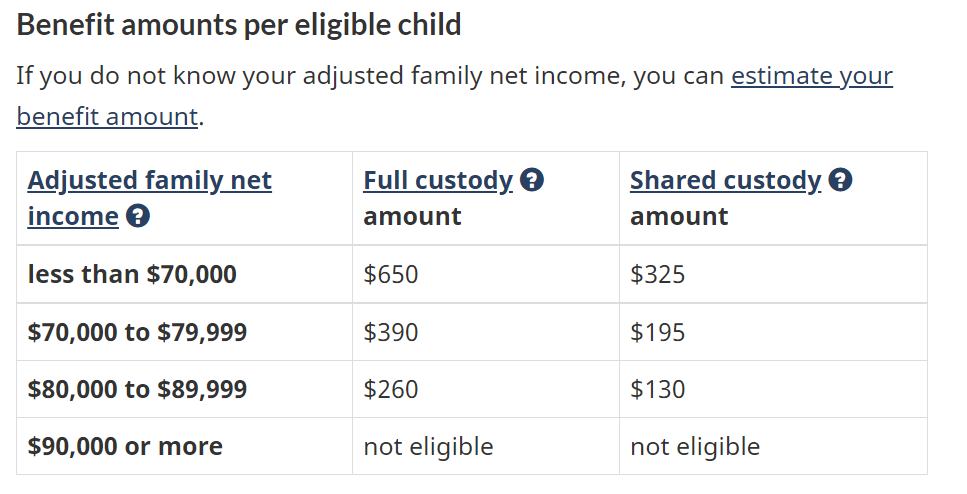
Task: Select the less than $70,000 row header
Action: 132,274
